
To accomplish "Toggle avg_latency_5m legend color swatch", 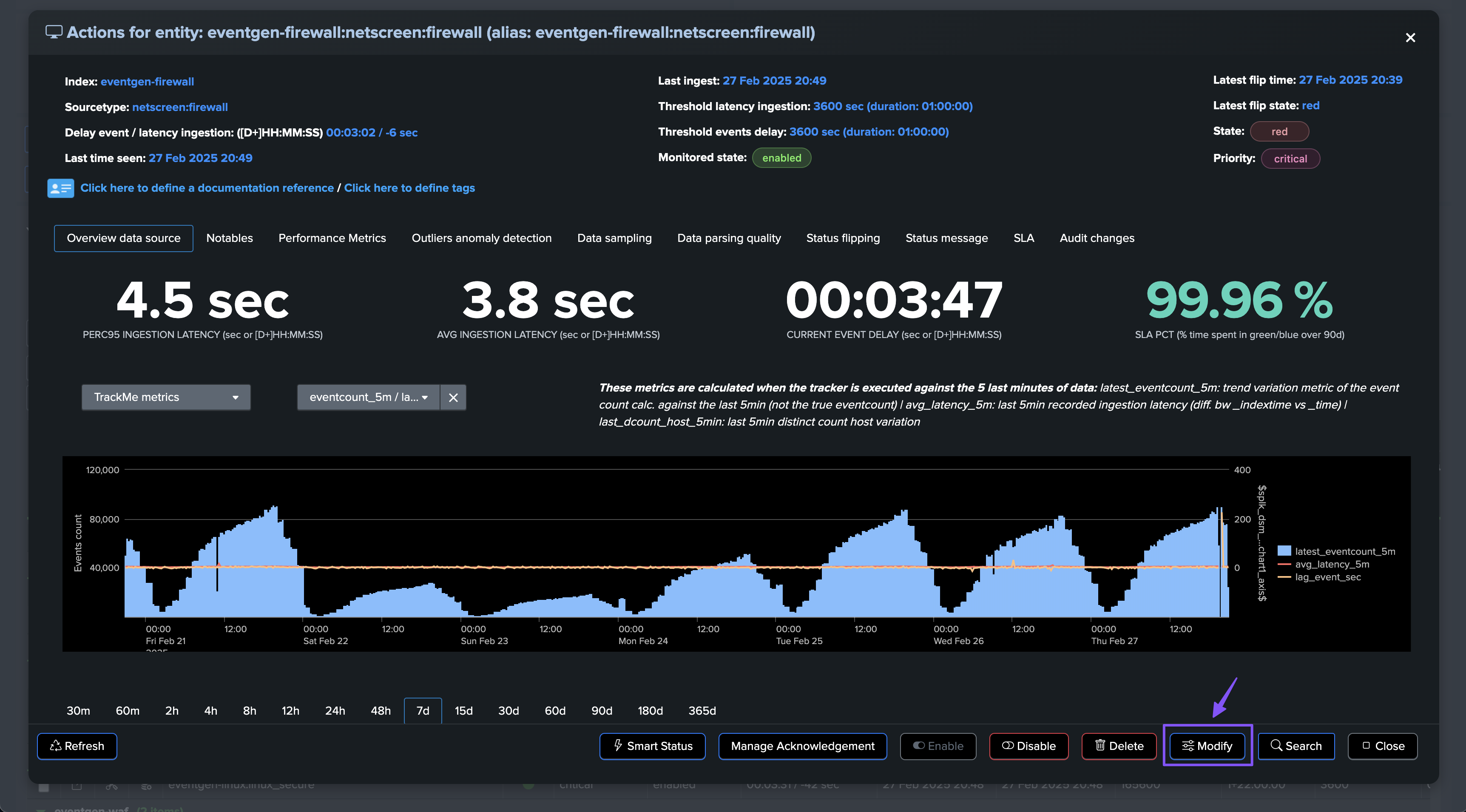I will pyautogui.click(x=1283, y=565).
